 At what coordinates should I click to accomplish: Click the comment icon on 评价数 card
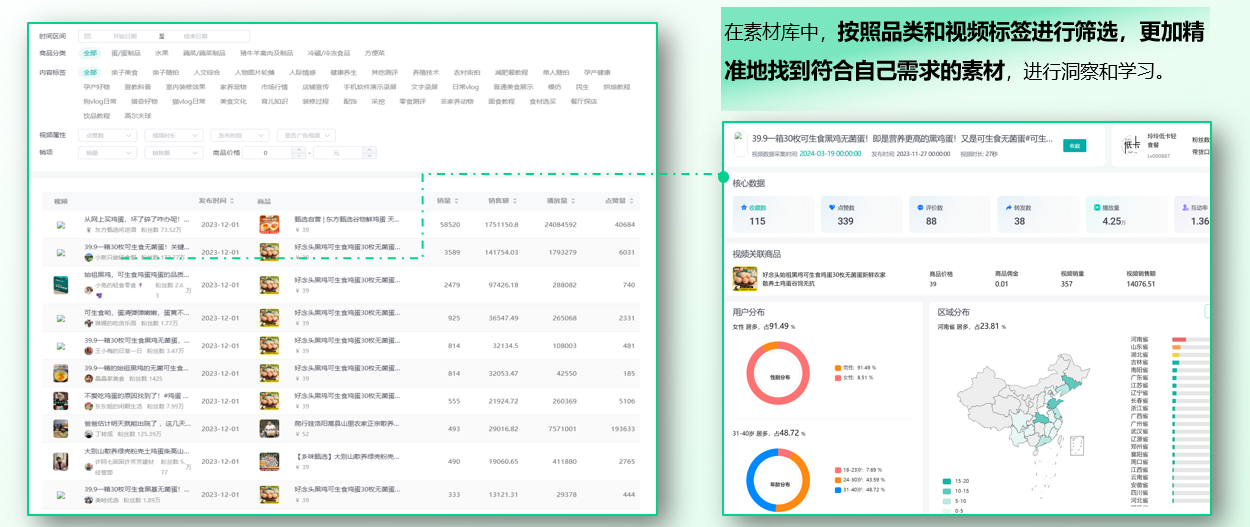pos(919,206)
